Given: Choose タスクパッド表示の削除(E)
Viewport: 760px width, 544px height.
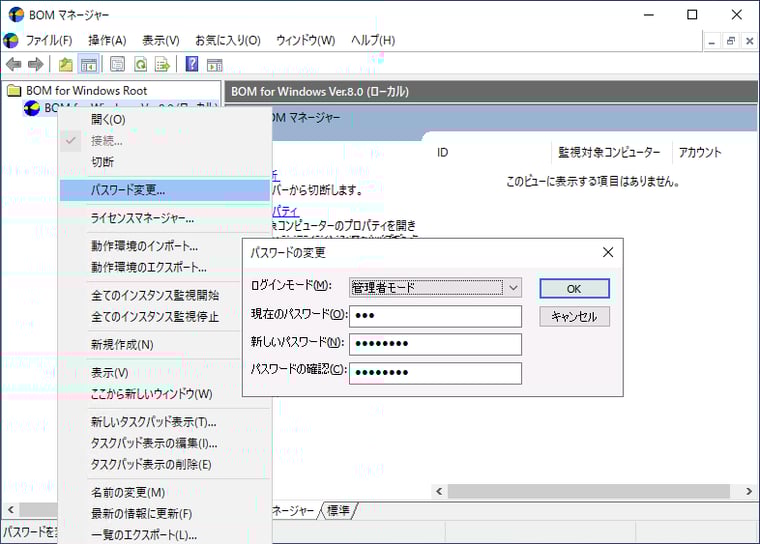Looking at the screenshot, I should tap(165, 465).
